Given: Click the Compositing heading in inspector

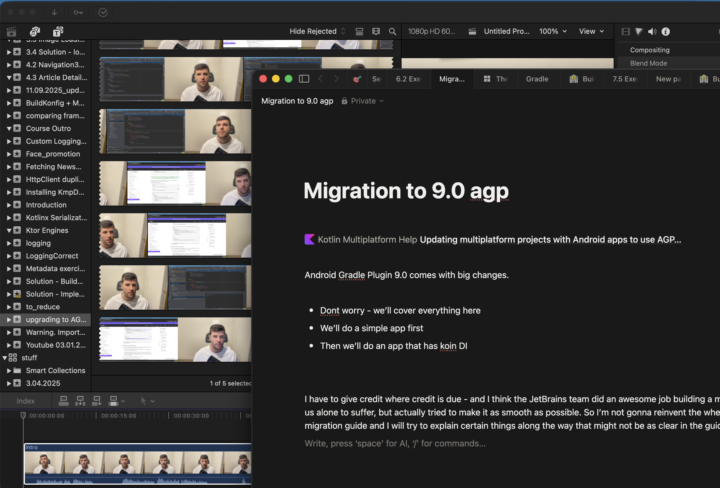Looking at the screenshot, I should point(650,50).
